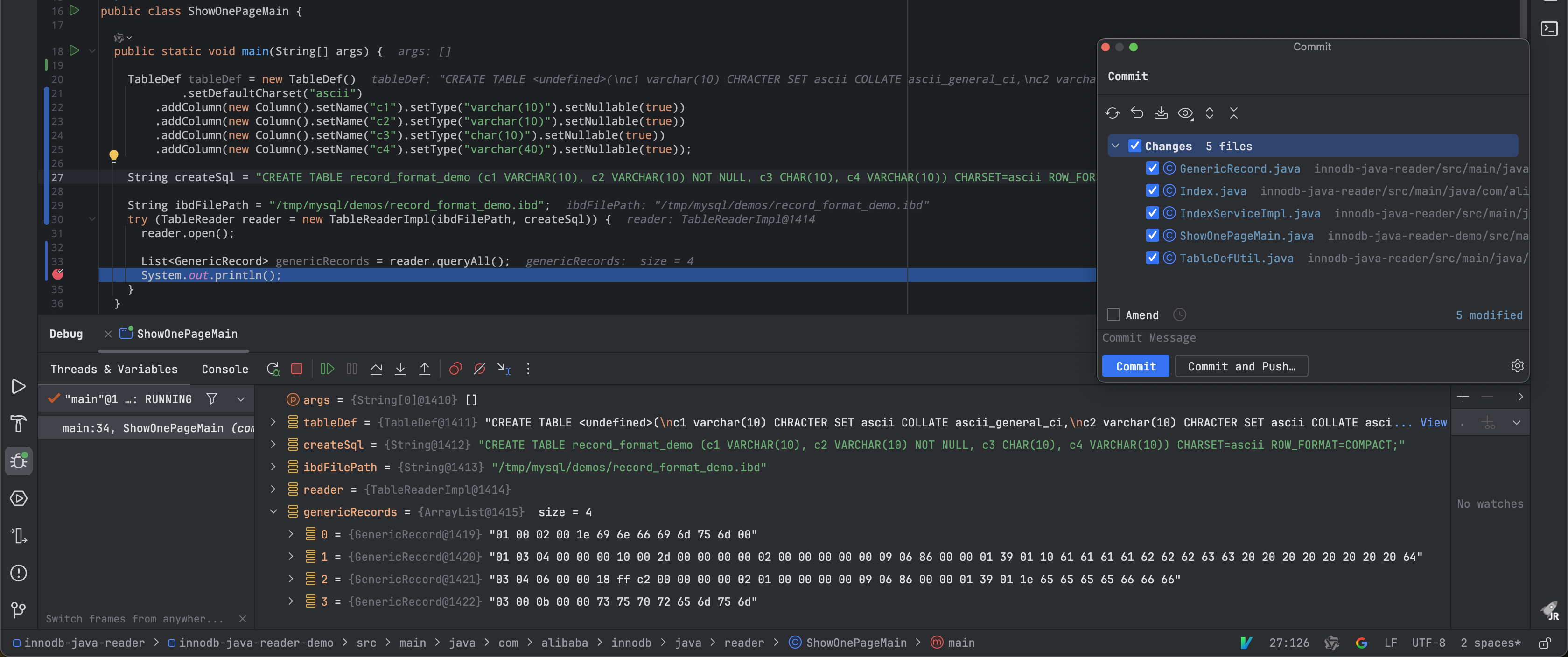The height and width of the screenshot is (657, 1568).
Task: Click the Step Into icon
Action: click(x=400, y=369)
